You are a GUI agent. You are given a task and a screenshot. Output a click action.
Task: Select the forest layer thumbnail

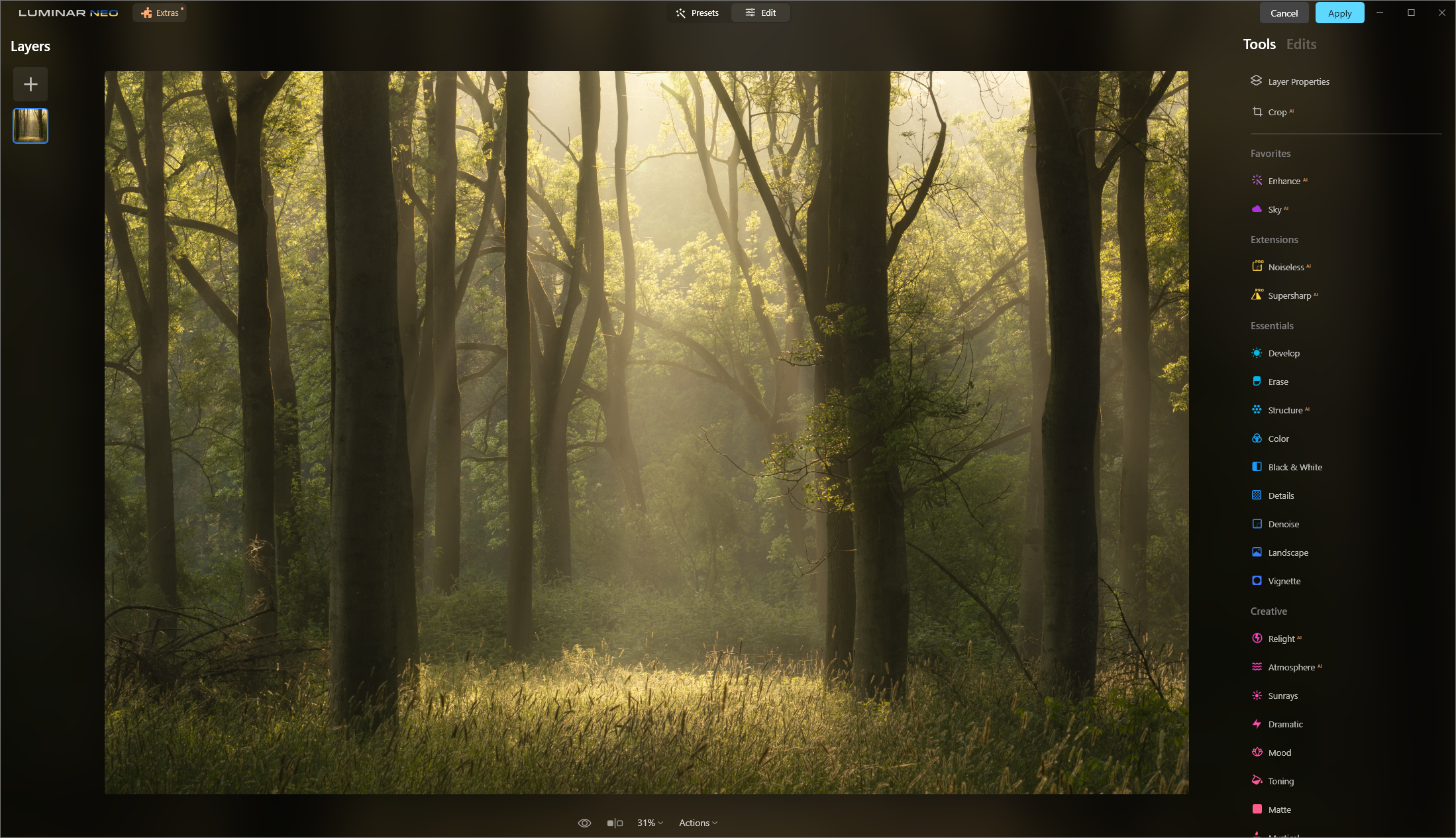coord(30,126)
